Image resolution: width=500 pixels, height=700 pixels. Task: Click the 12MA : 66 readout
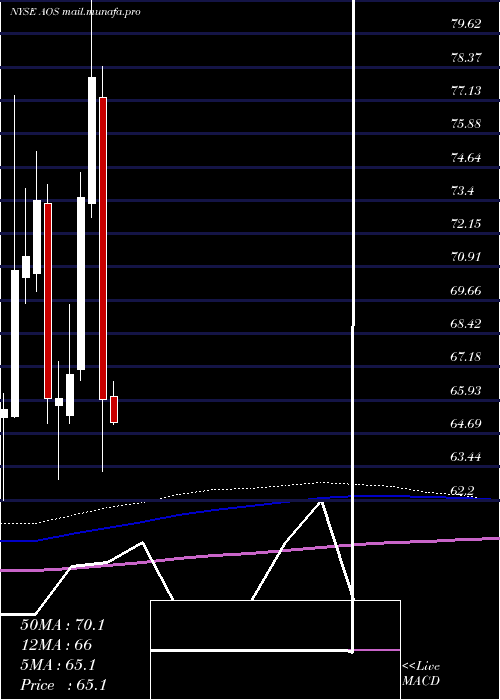(x=56, y=645)
